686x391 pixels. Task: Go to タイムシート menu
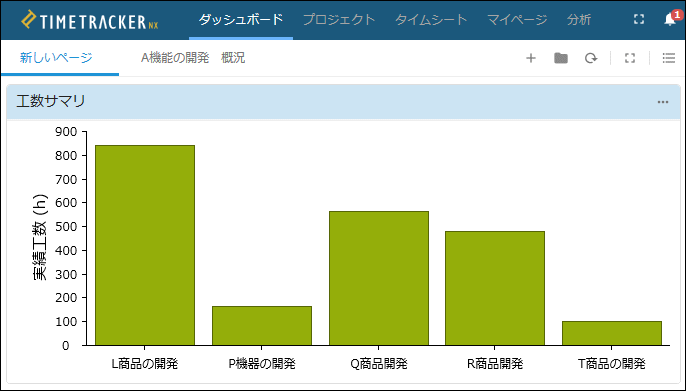[x=431, y=20]
